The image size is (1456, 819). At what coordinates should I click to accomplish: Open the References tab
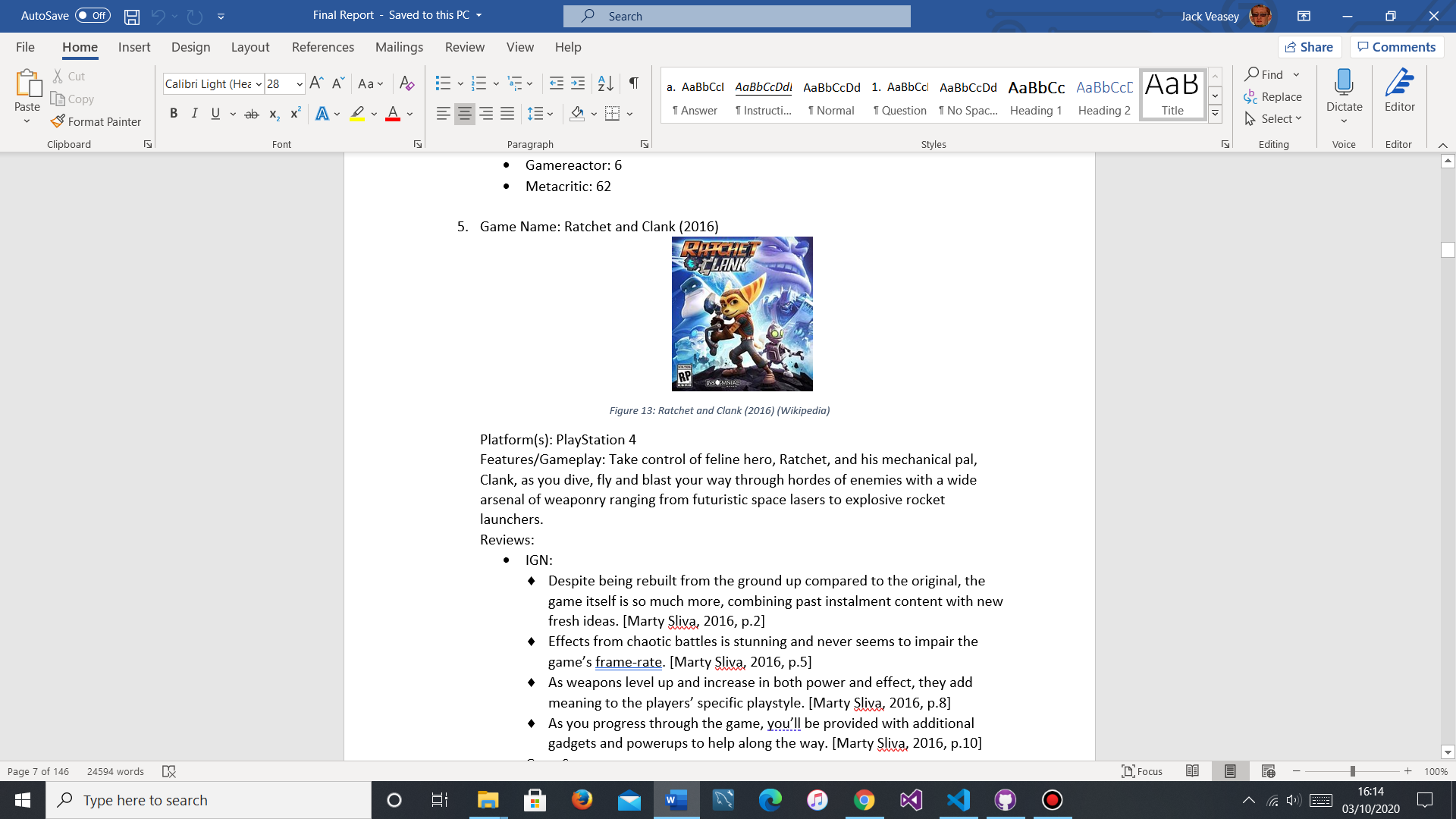click(x=323, y=47)
